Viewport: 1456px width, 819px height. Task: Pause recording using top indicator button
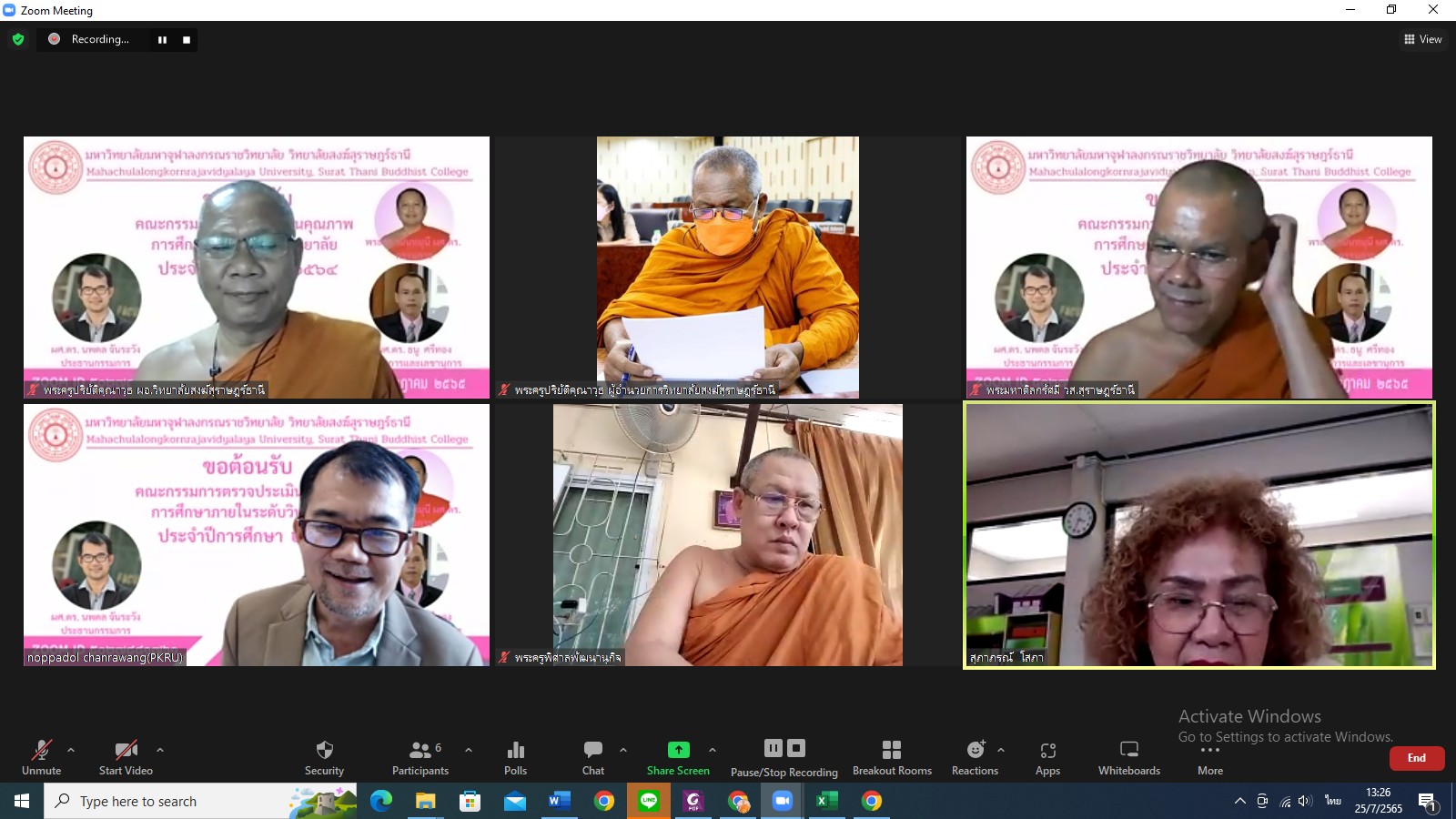[x=162, y=39]
